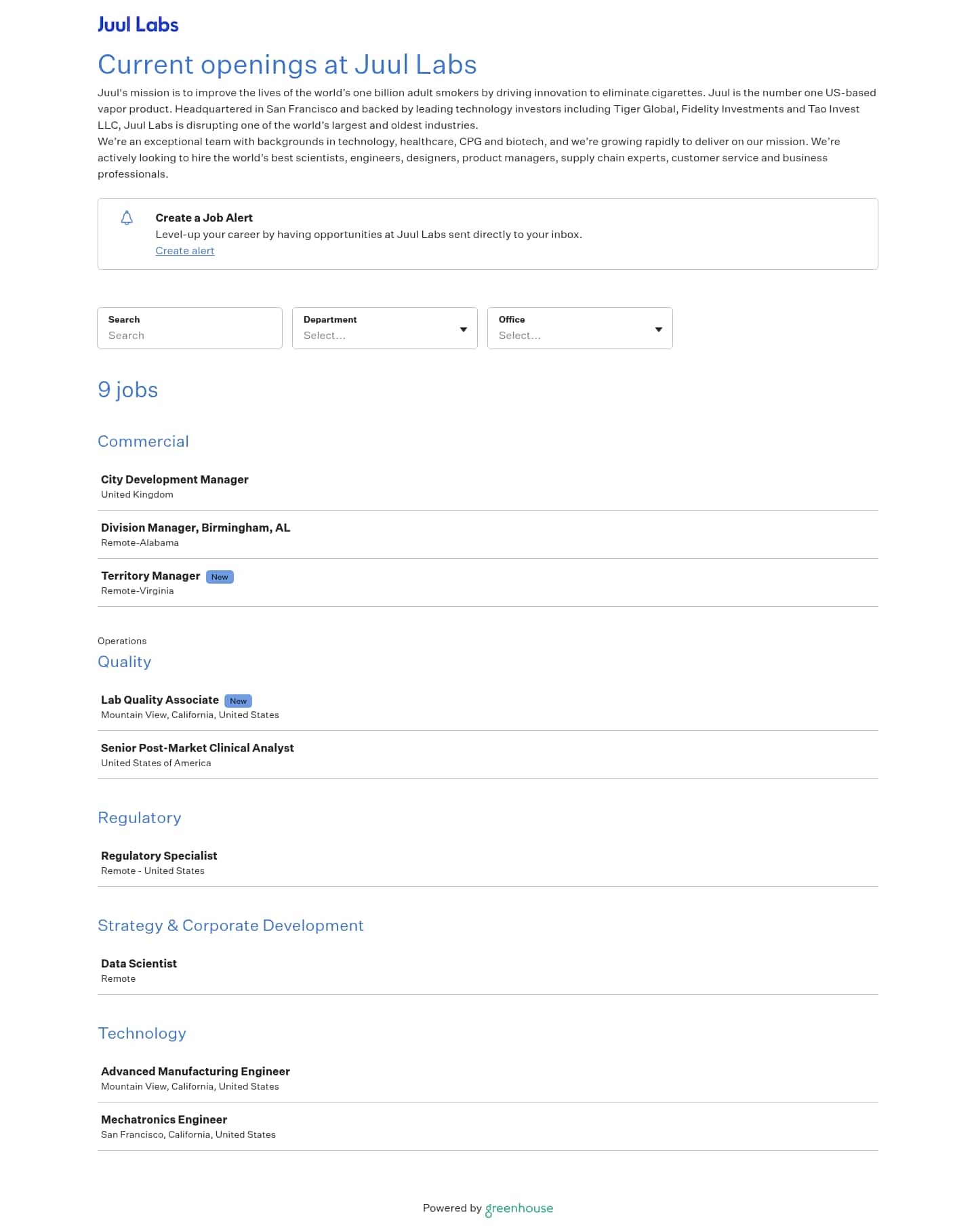Click the Office select field
Screen dimensions: 976x1232
tap(571, 335)
